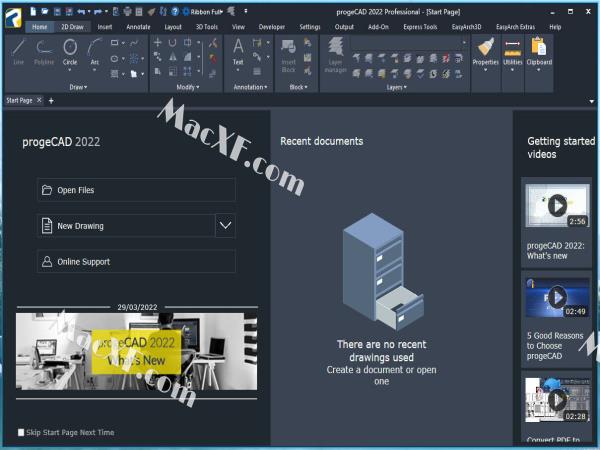This screenshot has width=600, height=450.
Task: Go to the EasyArch3D tab
Action: pos(466,27)
